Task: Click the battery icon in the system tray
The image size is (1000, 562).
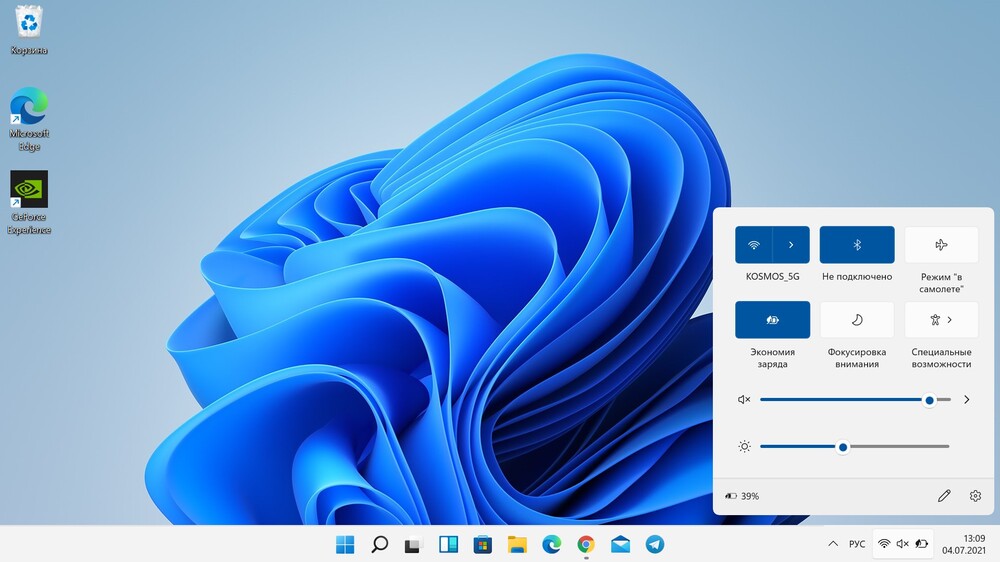Action: 921,544
